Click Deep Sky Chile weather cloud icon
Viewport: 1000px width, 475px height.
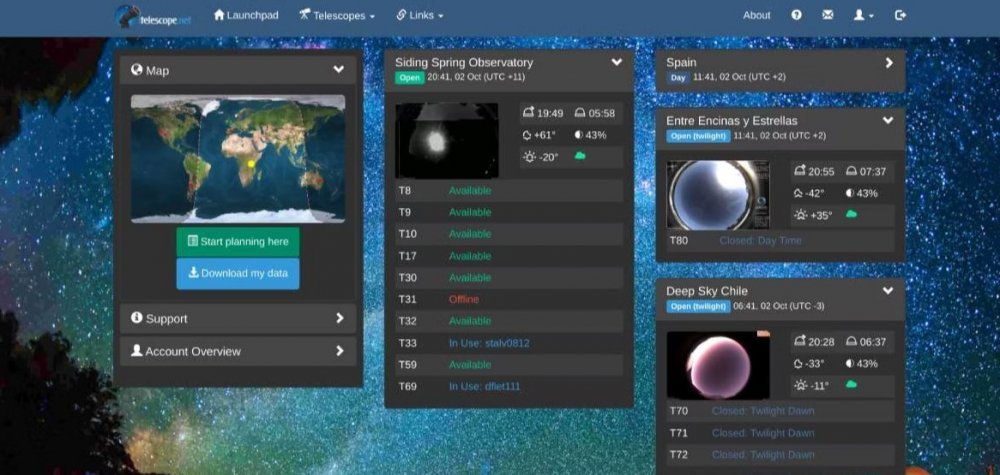(851, 384)
